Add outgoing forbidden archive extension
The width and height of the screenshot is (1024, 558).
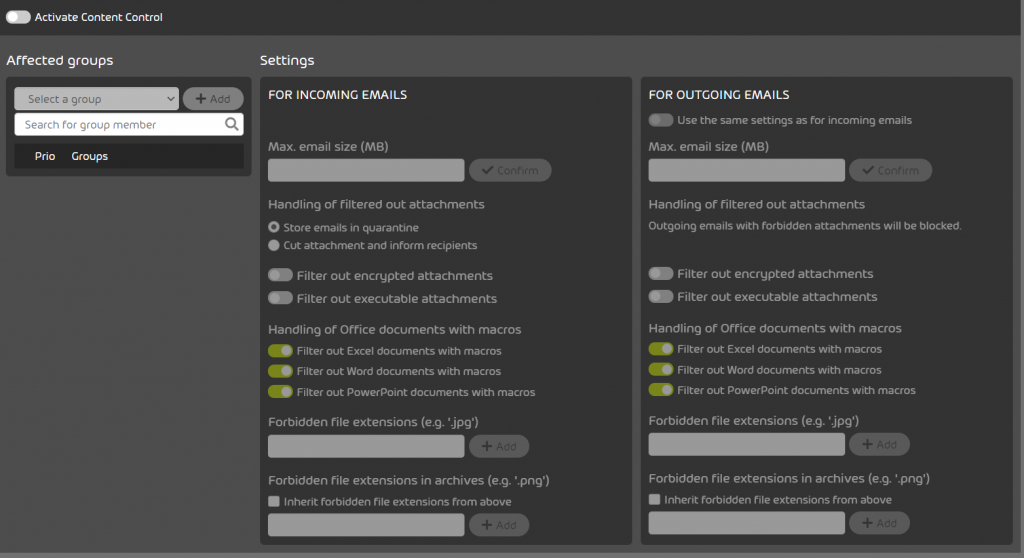[879, 523]
